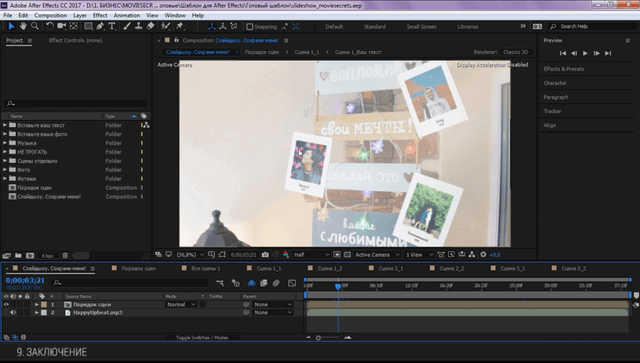Open the Active Camera view dropdown
Viewport: 640px width, 363px height.
coord(377,254)
